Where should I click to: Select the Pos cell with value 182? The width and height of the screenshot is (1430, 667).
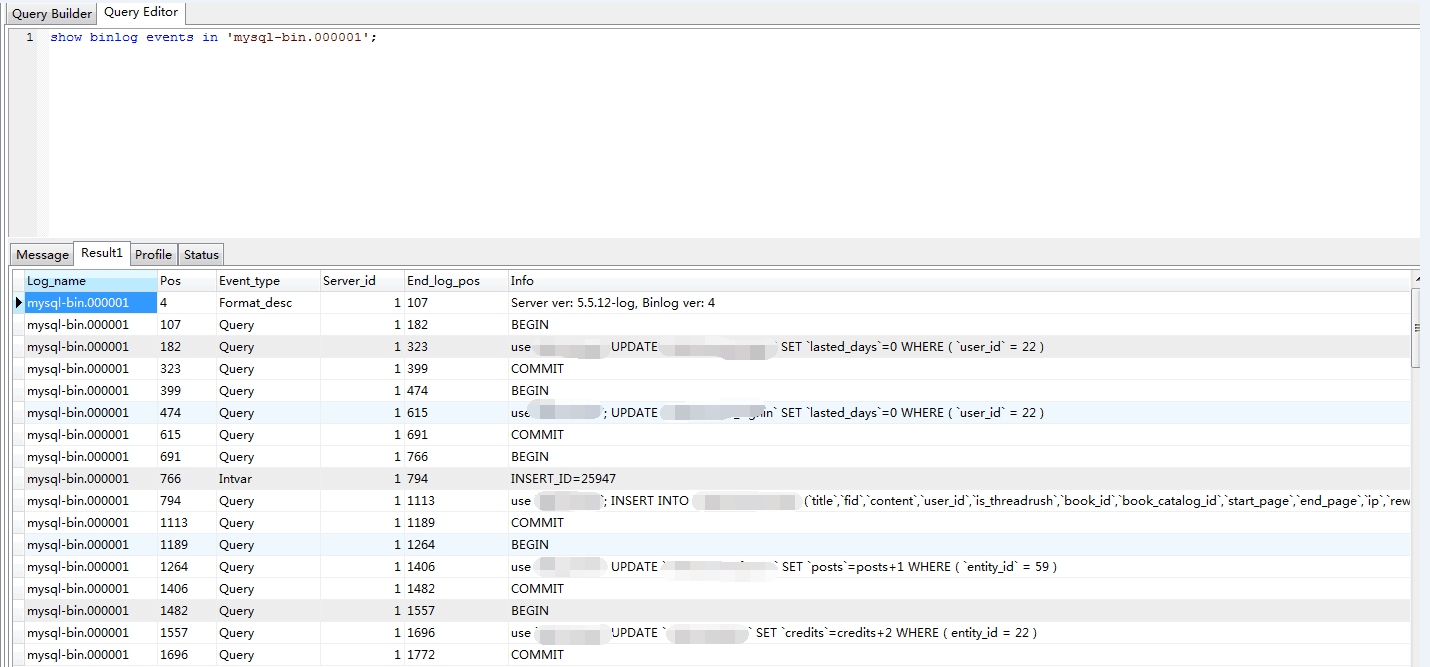coord(186,347)
